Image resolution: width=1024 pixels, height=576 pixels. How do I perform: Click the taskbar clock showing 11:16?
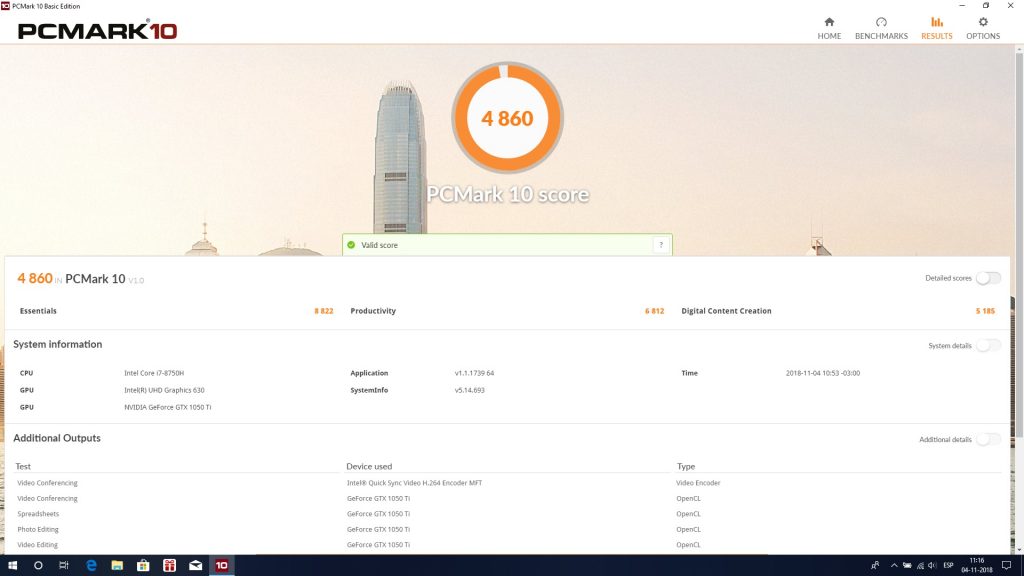tap(976, 565)
